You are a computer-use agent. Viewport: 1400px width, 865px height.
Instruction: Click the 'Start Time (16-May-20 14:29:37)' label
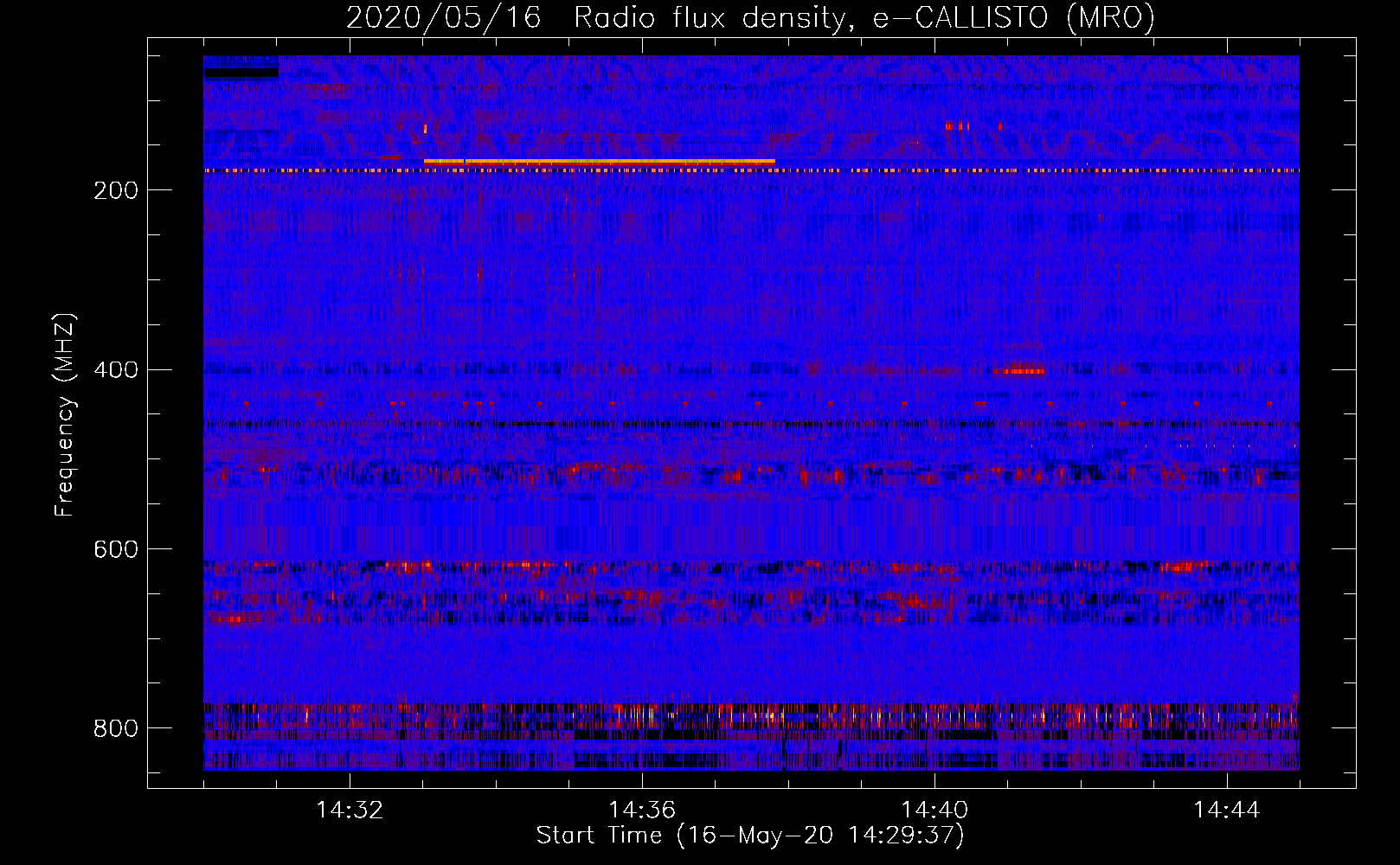coord(750,836)
